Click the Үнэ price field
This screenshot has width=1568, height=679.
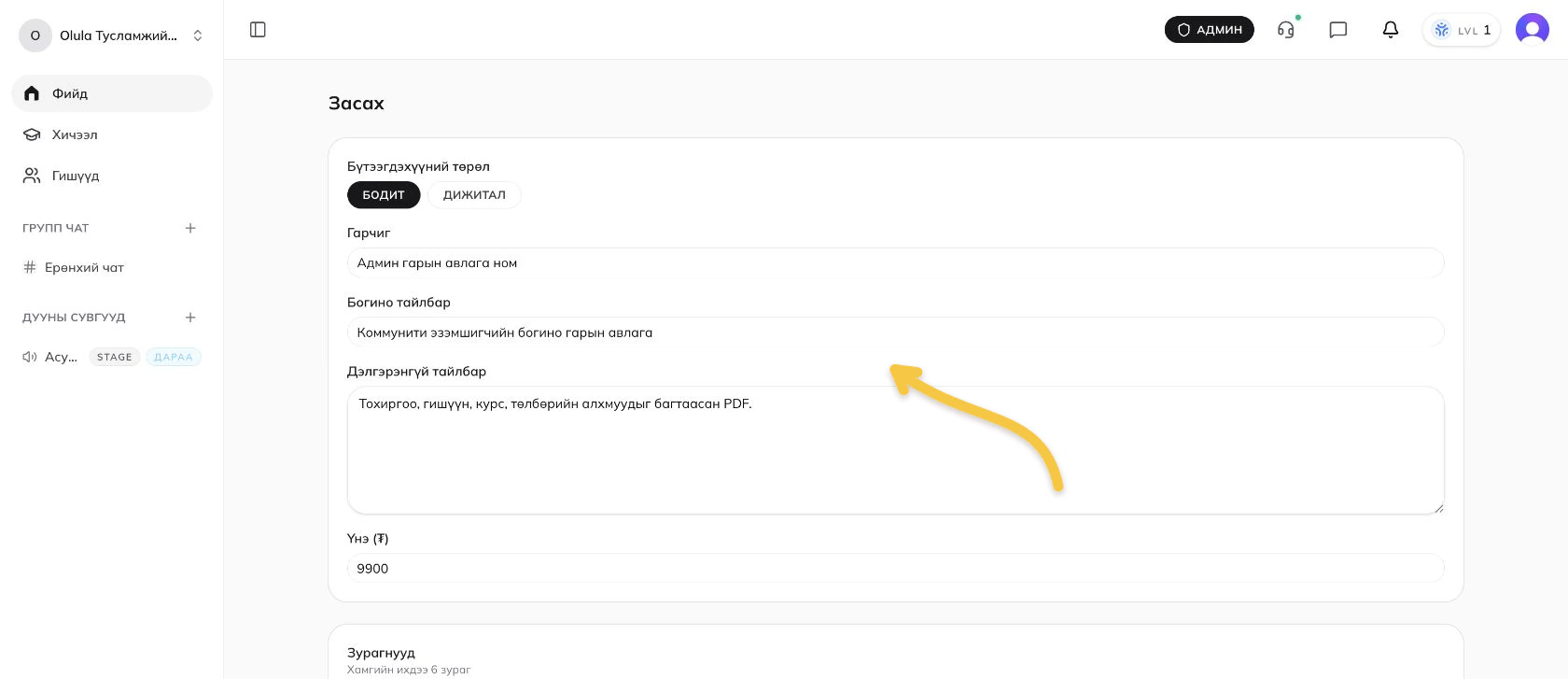(896, 568)
